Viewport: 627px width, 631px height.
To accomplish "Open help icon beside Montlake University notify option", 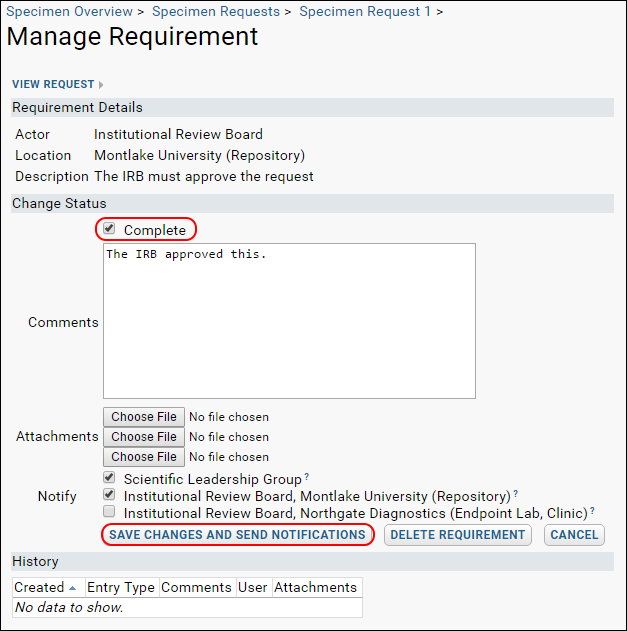I will [x=516, y=493].
